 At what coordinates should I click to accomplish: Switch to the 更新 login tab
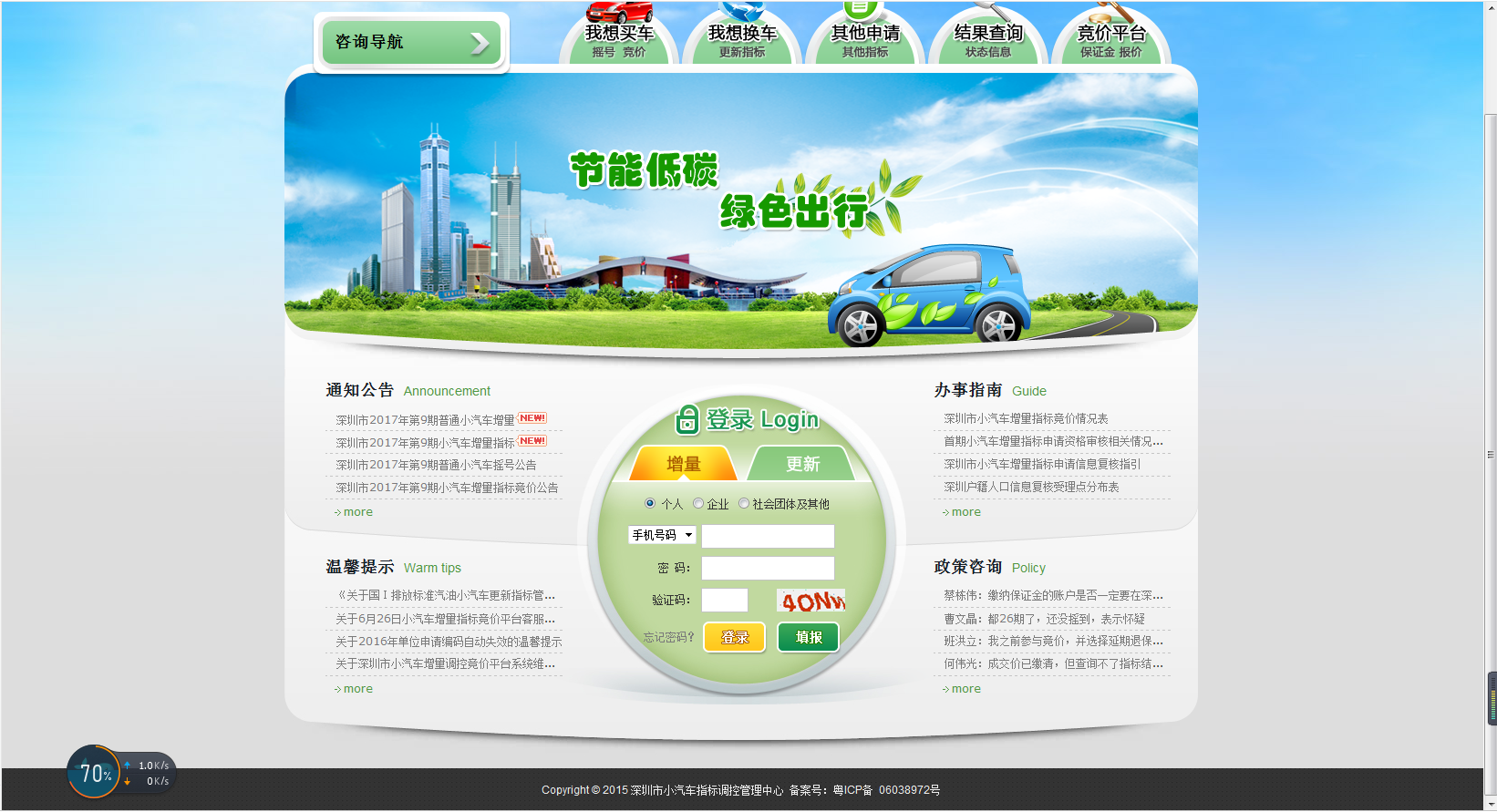(802, 464)
